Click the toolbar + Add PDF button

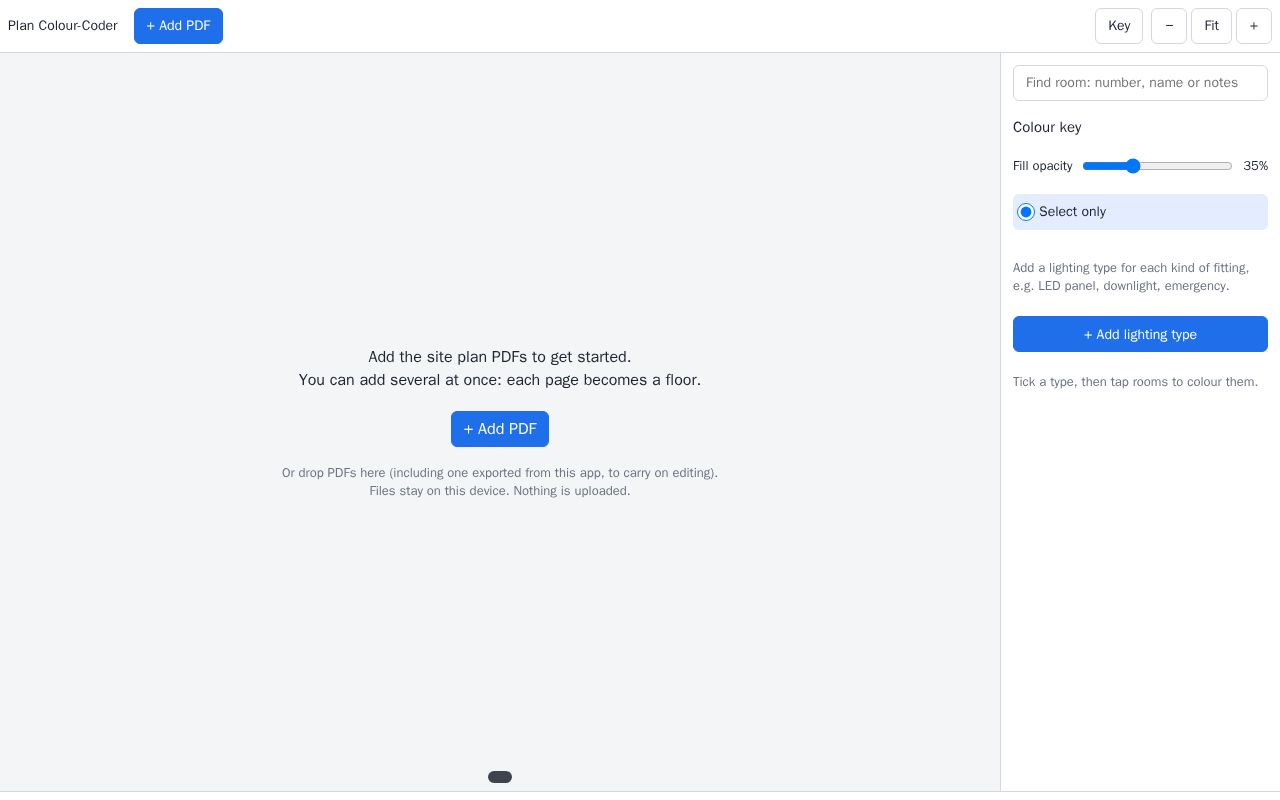click(x=178, y=26)
